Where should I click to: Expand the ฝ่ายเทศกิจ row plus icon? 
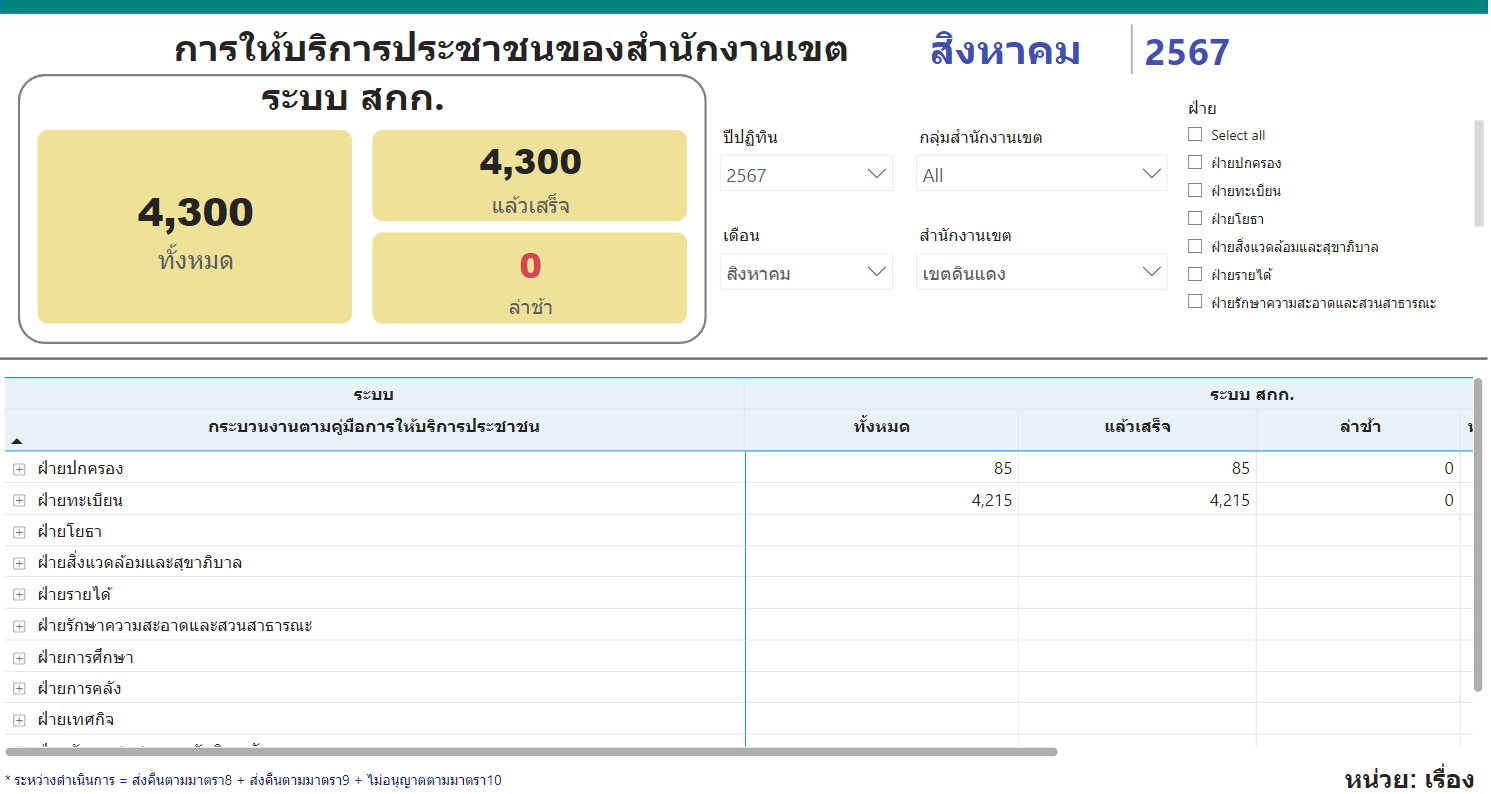pyautogui.click(x=19, y=720)
